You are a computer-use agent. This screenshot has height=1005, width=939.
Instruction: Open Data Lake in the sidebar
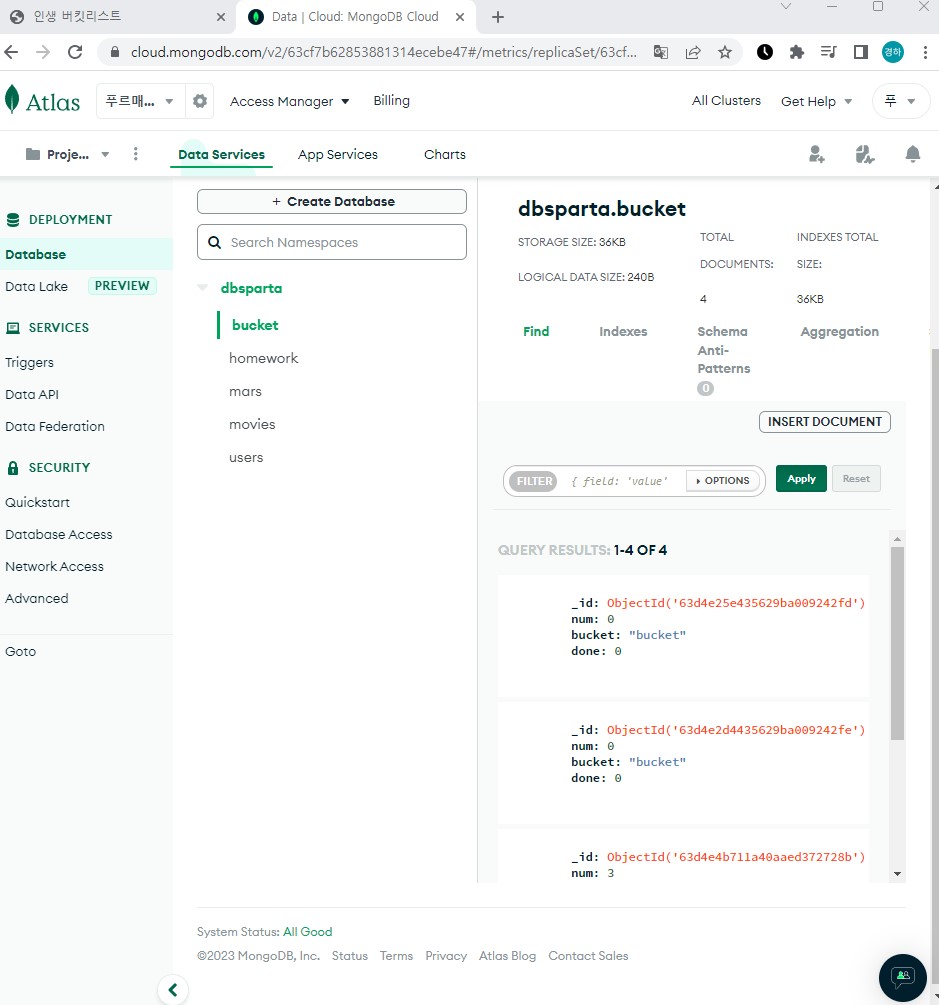(x=37, y=287)
